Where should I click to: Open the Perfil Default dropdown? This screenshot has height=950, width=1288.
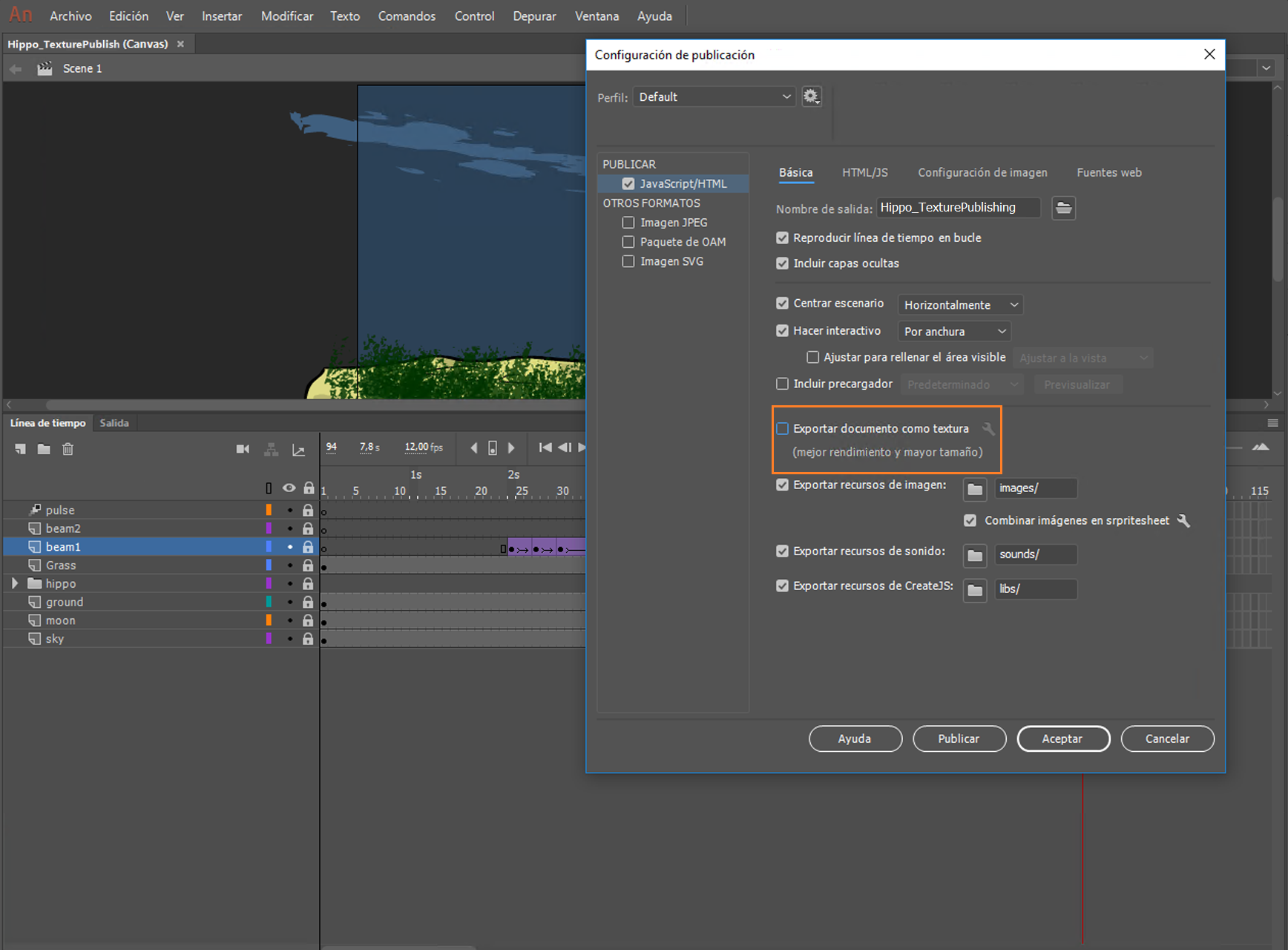tap(714, 97)
